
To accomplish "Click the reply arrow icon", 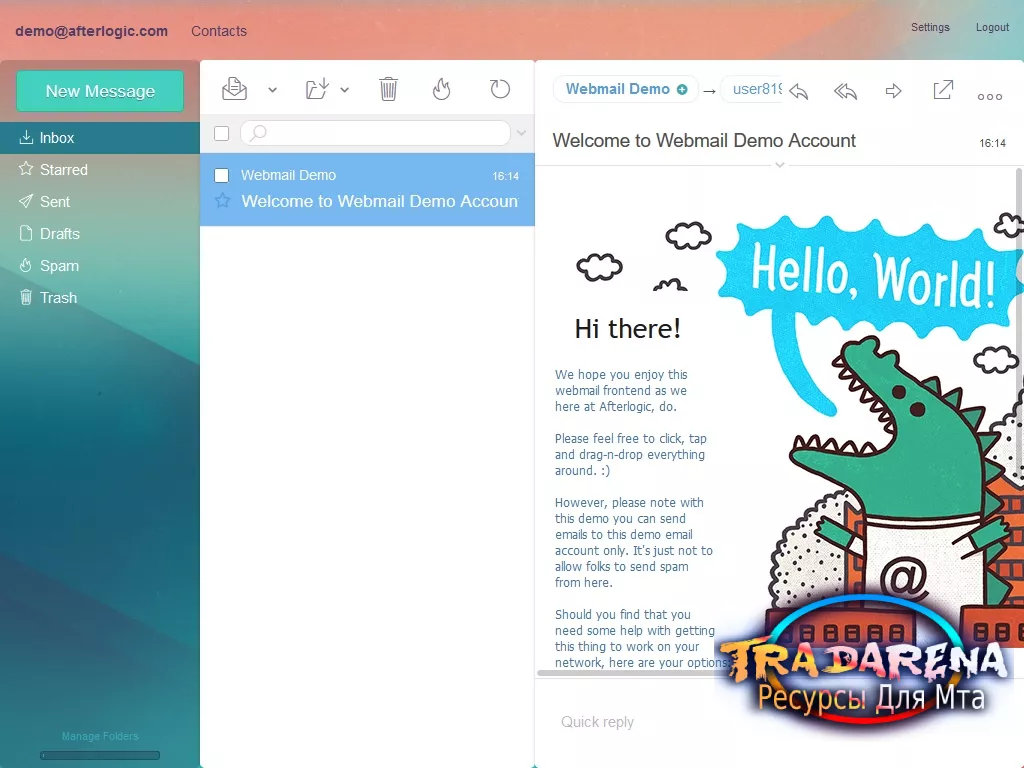I will pos(799,91).
